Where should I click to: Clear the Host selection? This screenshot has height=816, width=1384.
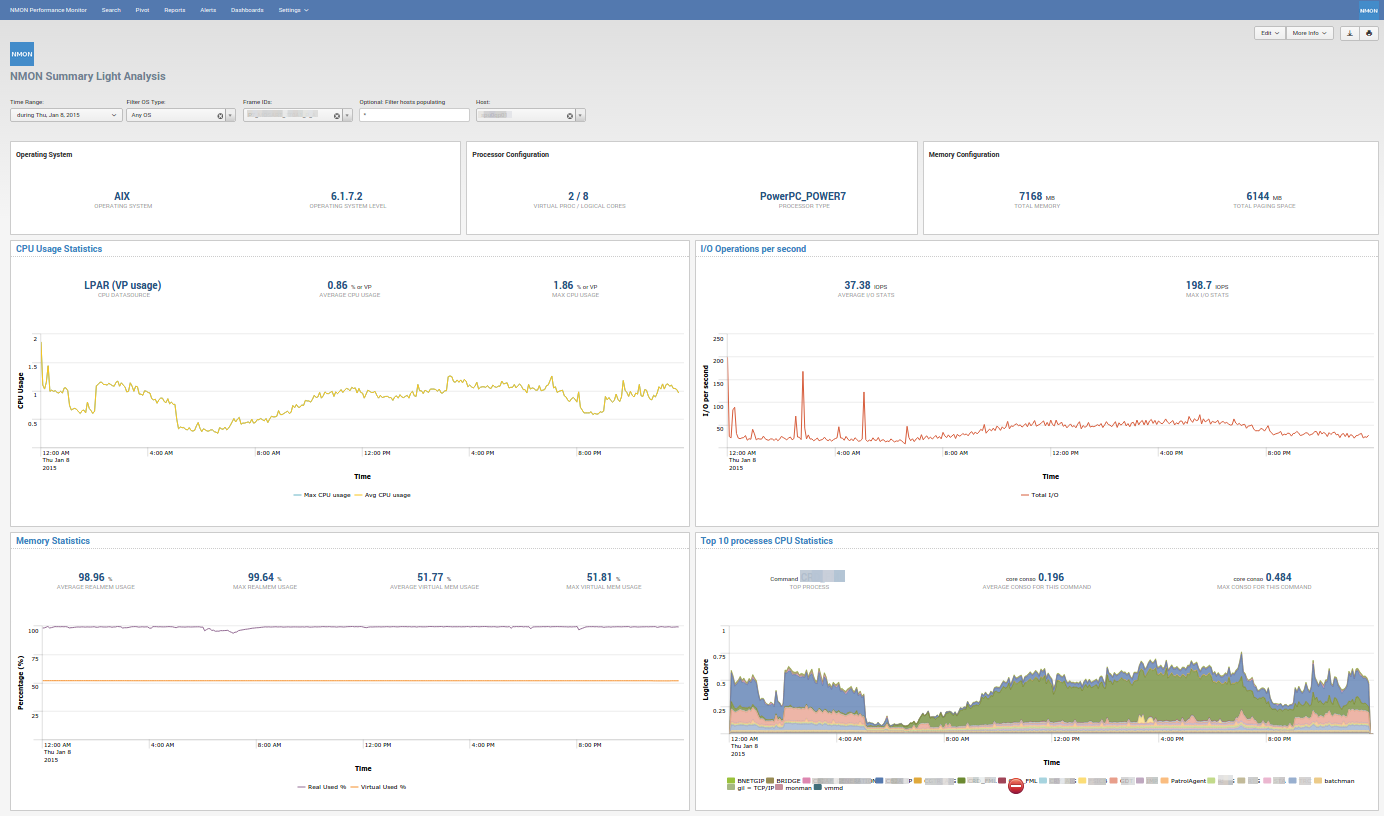click(x=570, y=116)
